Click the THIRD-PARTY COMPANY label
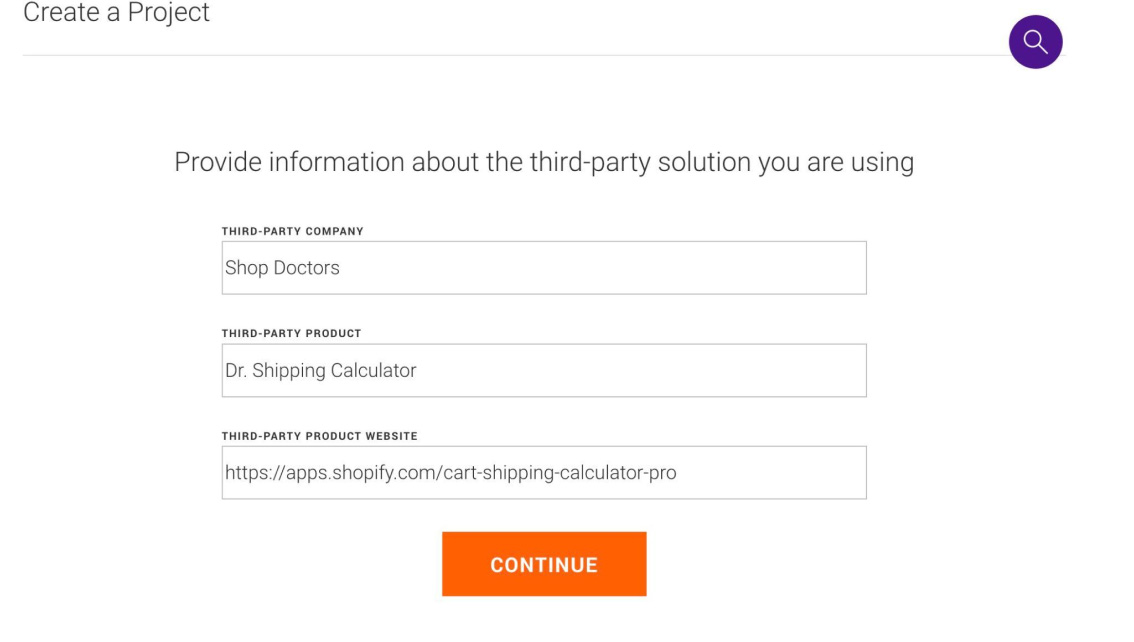The width and height of the screenshot is (1134, 642). click(292, 231)
